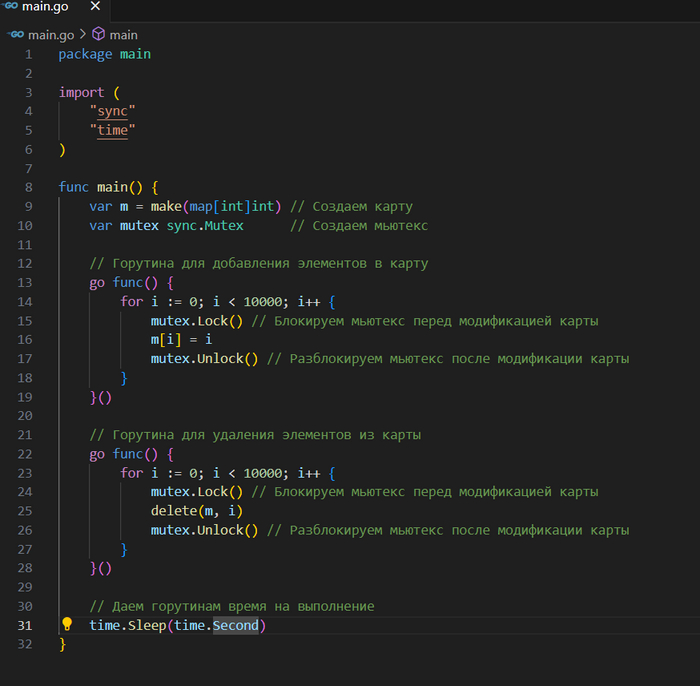Follow the underlined "time" import link
The image size is (700, 686).
click(112, 130)
